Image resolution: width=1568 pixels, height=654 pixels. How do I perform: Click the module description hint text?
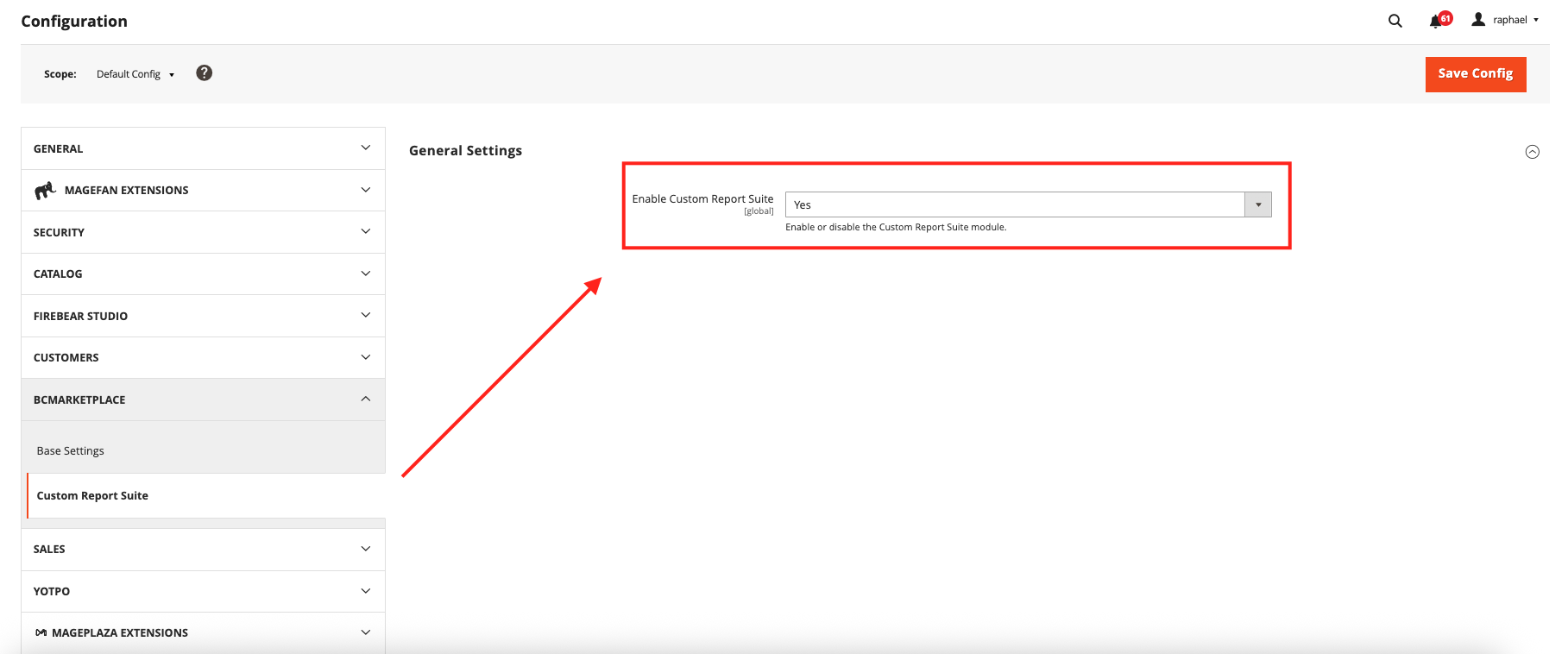coord(896,228)
